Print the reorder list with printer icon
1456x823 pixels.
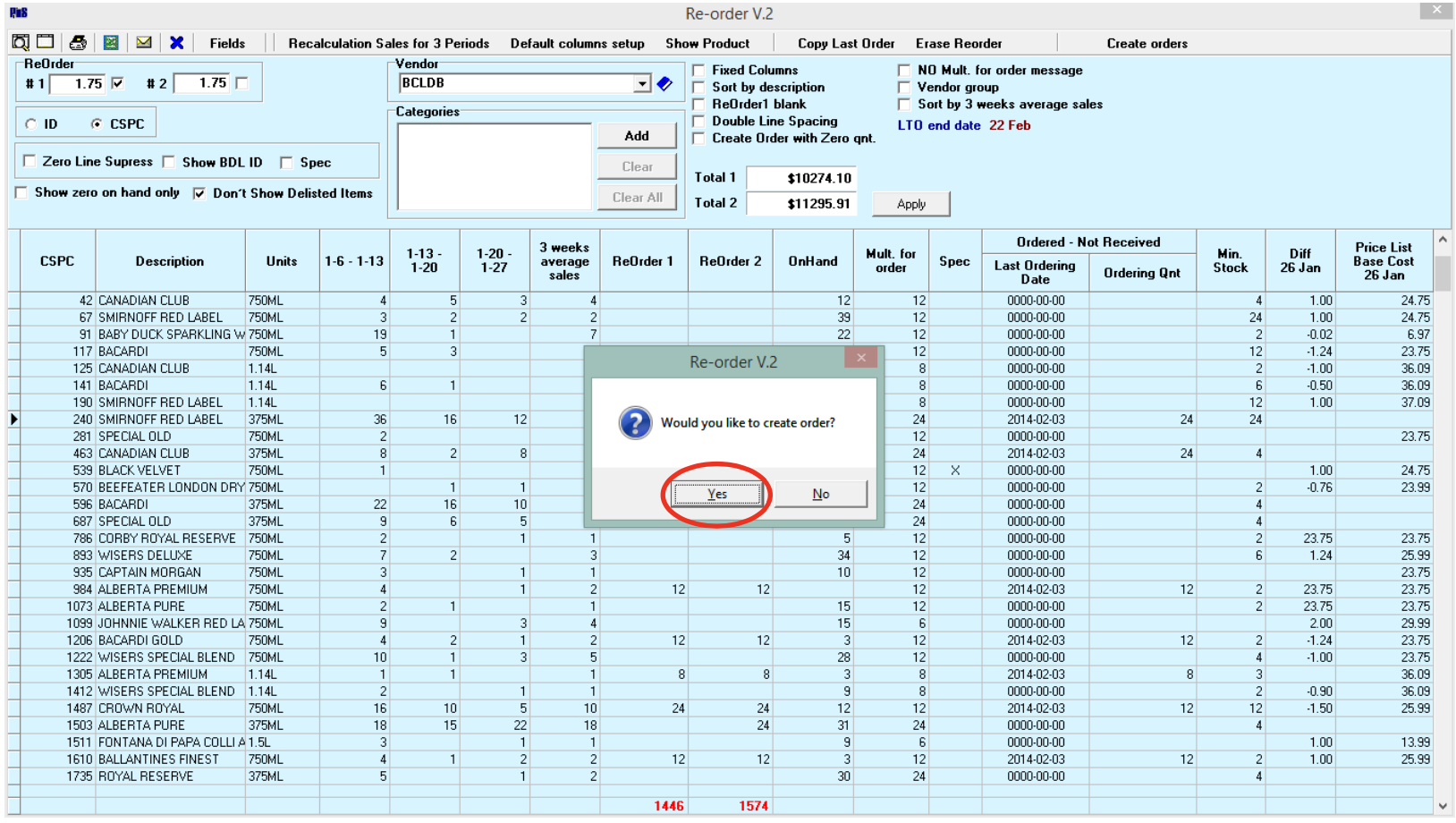click(78, 42)
